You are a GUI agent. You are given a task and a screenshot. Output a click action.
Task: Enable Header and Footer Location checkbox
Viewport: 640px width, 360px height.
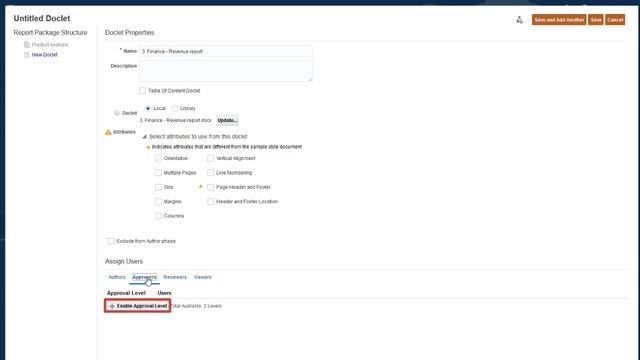(x=210, y=202)
